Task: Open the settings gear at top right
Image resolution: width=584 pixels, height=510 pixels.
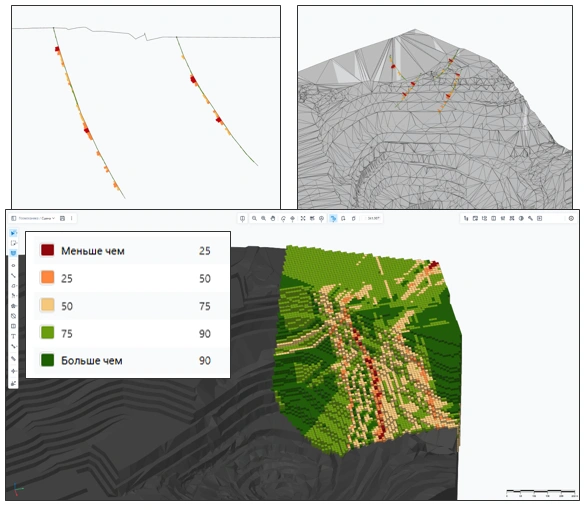Action: pos(571,218)
